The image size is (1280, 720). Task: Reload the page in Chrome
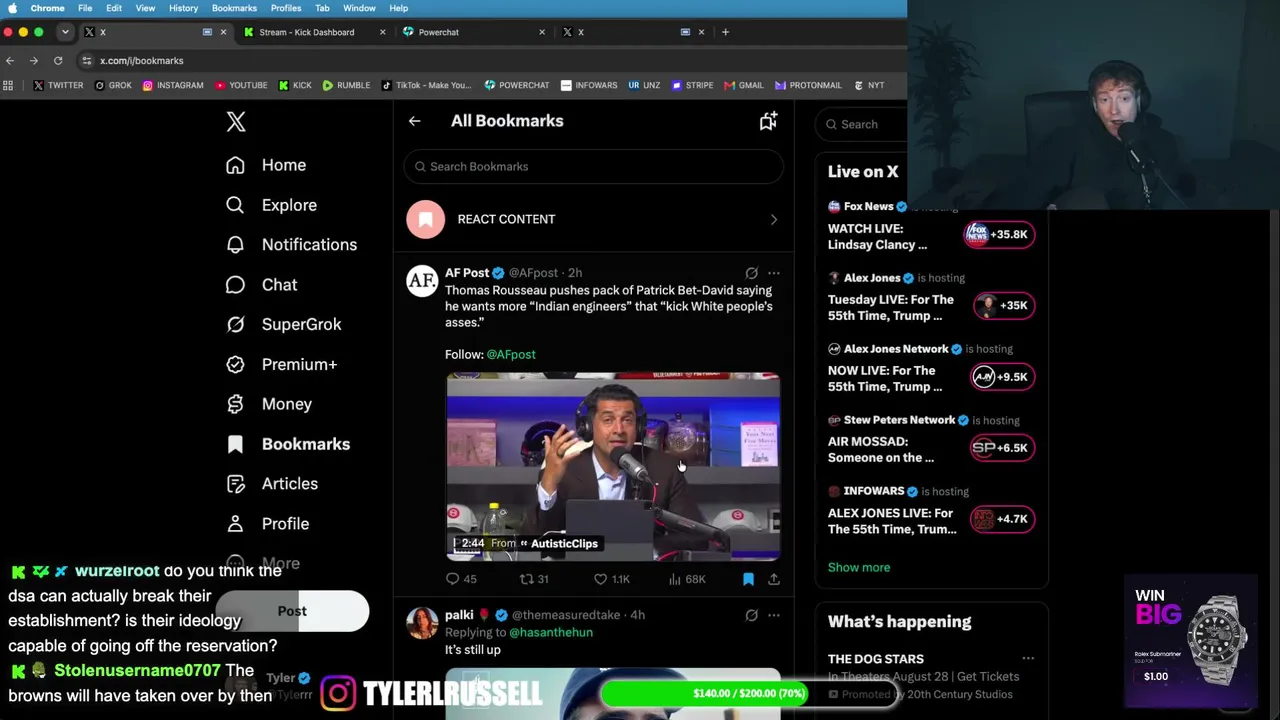(58, 61)
